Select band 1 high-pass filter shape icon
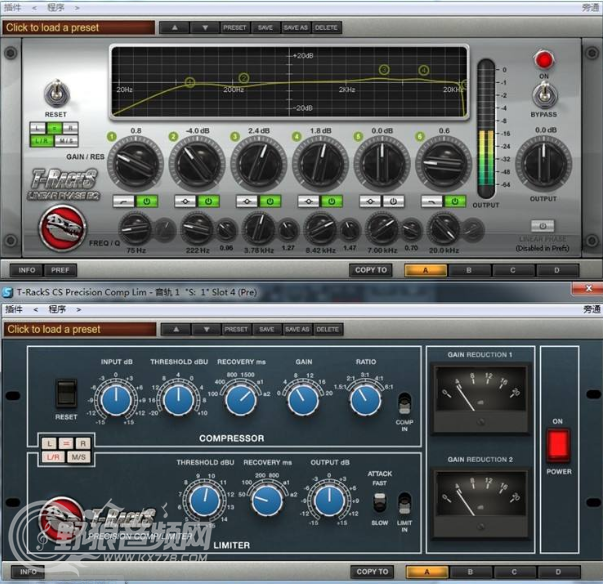The height and width of the screenshot is (584, 603). [123, 201]
